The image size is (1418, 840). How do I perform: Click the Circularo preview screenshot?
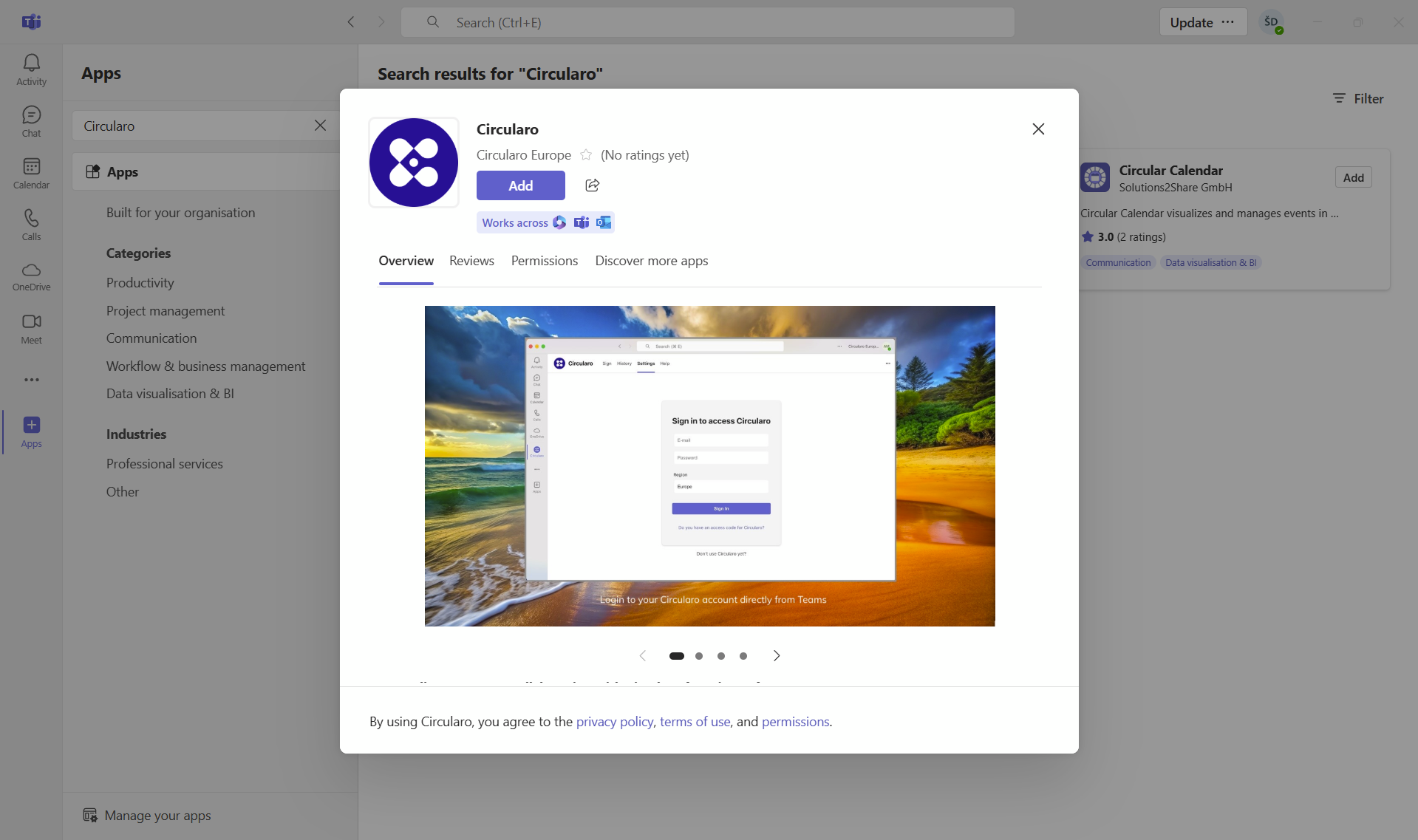[709, 465]
